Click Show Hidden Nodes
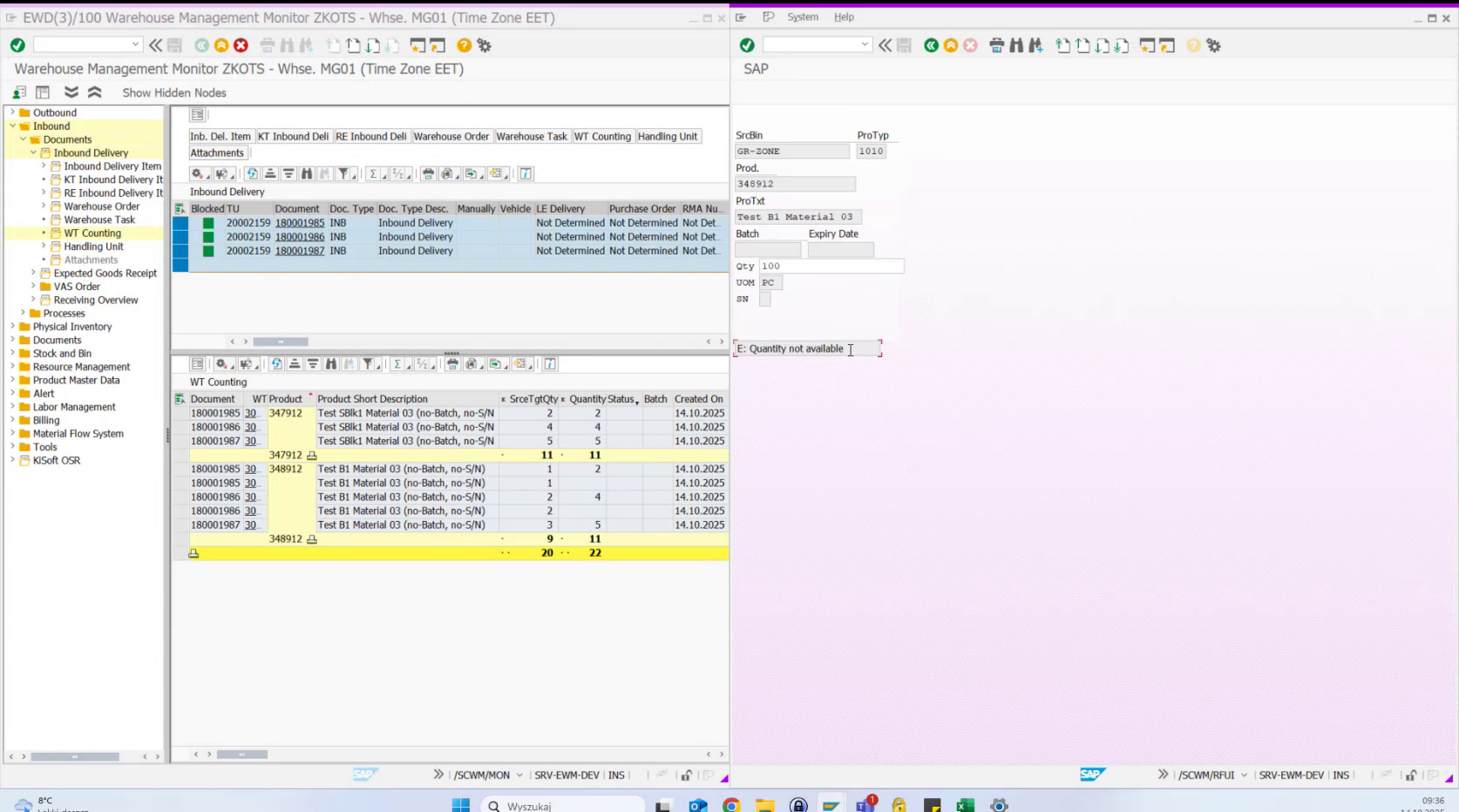This screenshot has height=812, width=1459. [173, 92]
